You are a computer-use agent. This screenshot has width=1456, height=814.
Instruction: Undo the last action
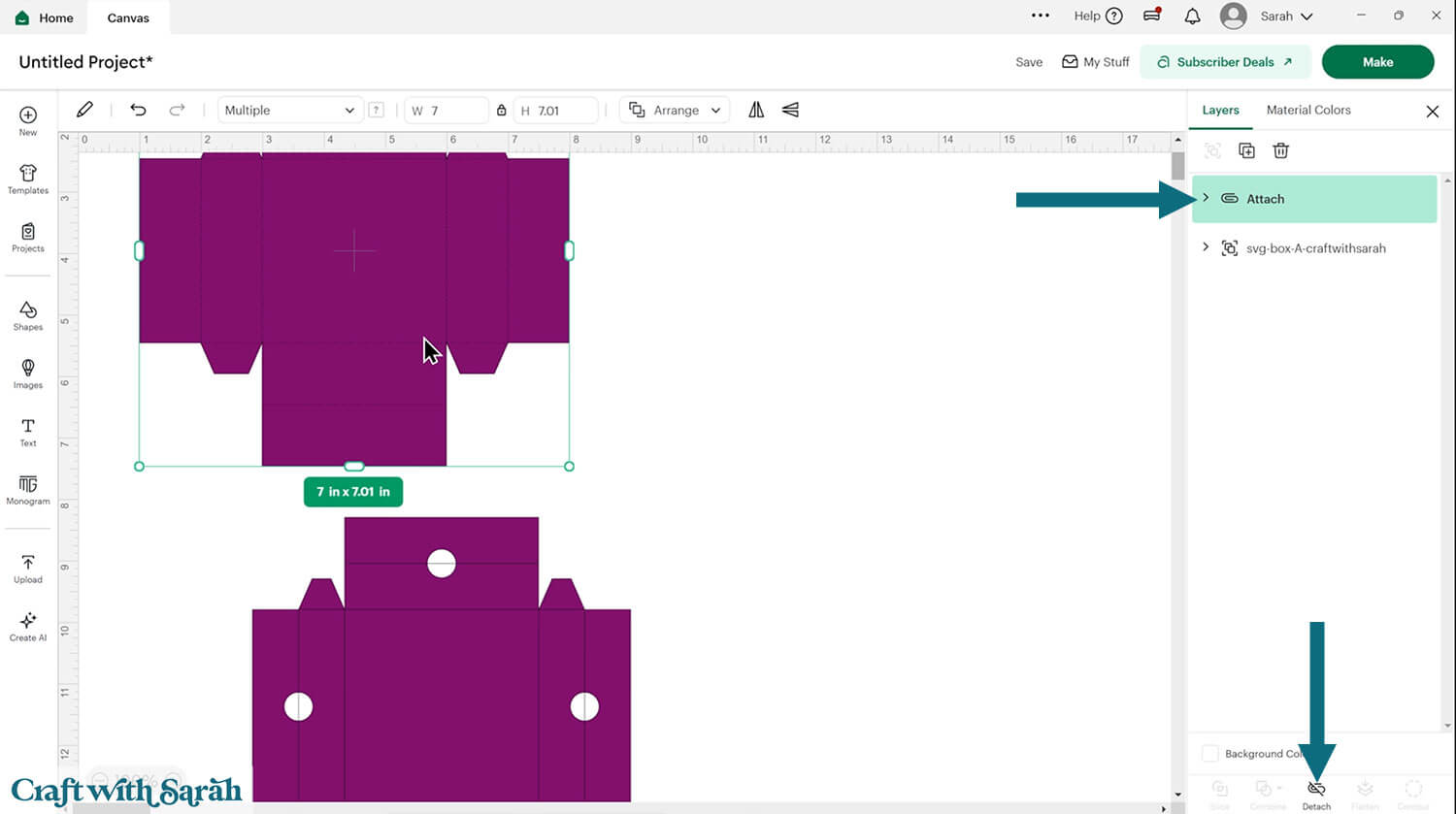(x=138, y=111)
